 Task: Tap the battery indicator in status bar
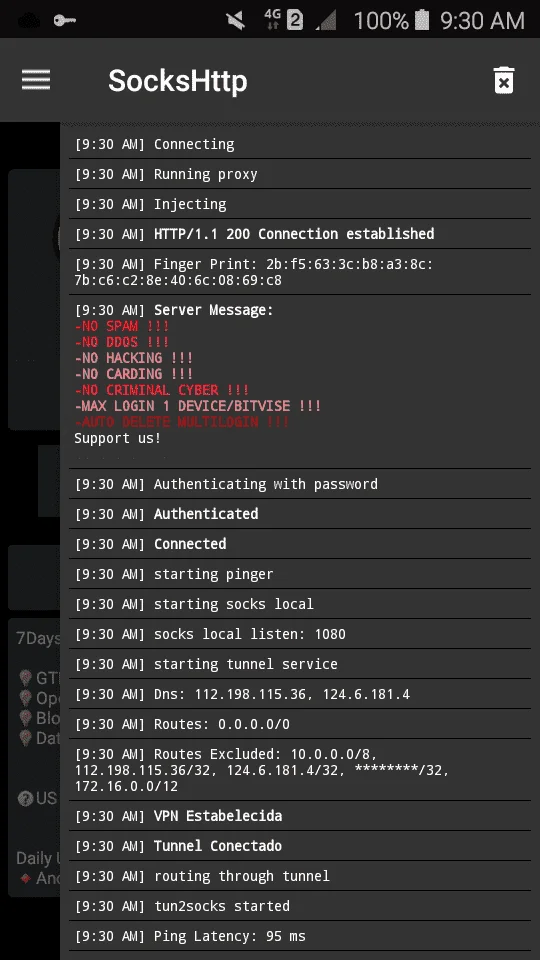(x=421, y=20)
